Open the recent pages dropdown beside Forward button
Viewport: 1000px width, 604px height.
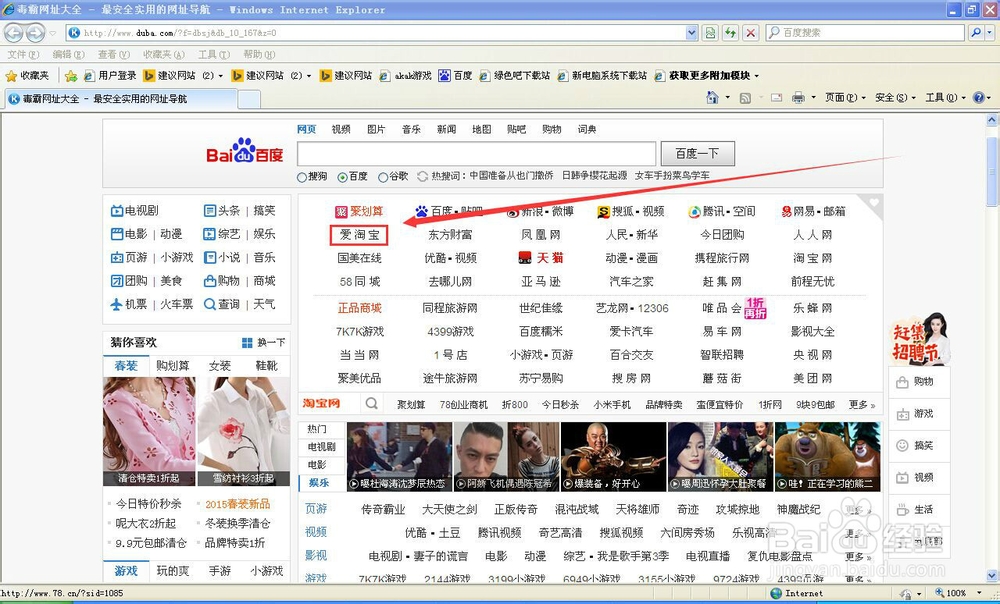54,33
